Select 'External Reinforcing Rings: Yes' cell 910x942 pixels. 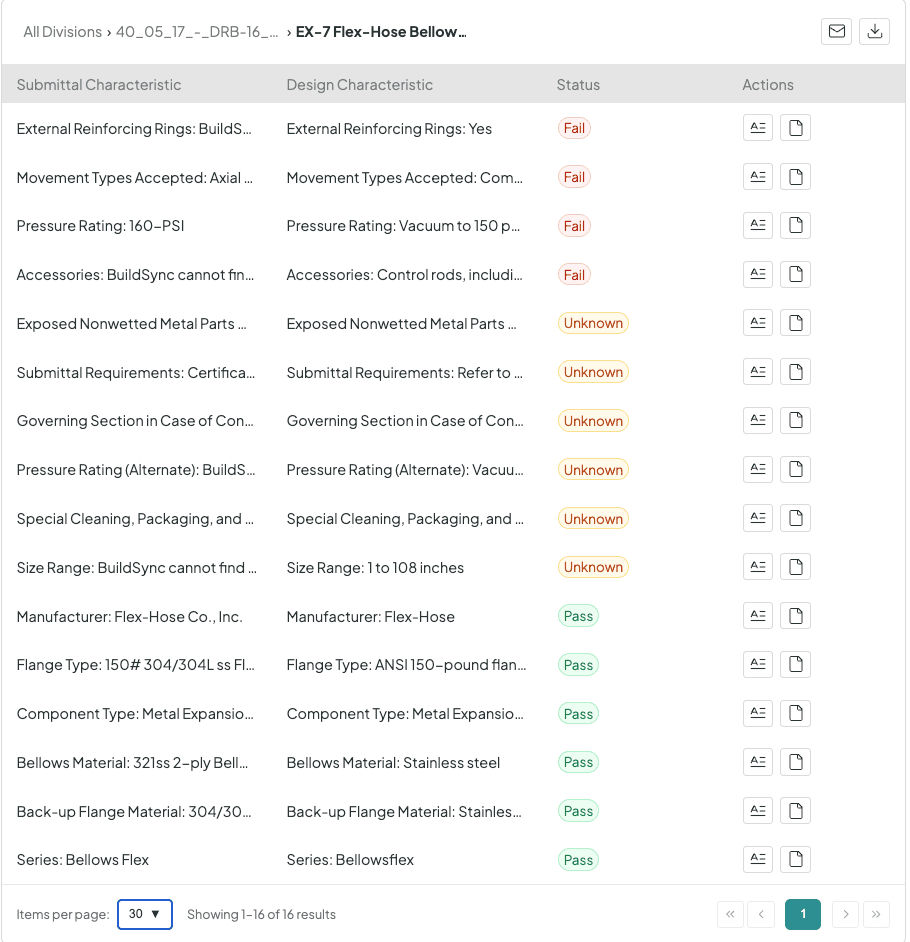click(389, 129)
